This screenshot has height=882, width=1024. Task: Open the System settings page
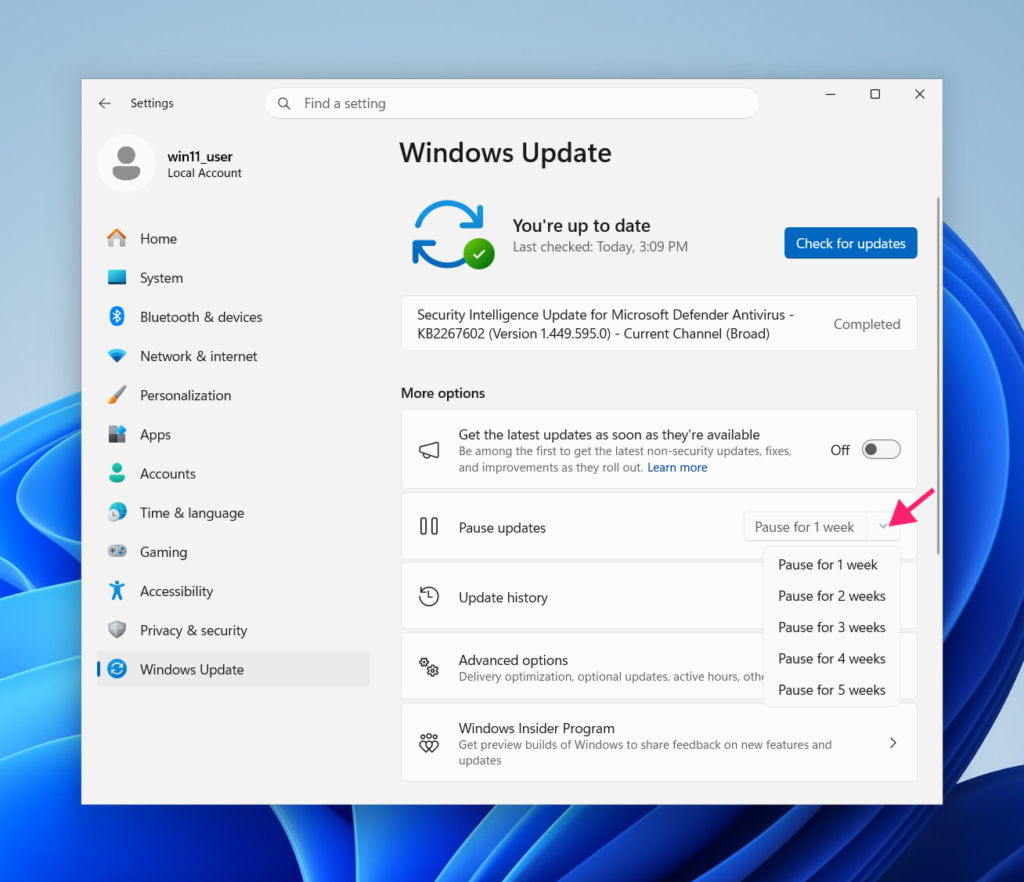233,277
